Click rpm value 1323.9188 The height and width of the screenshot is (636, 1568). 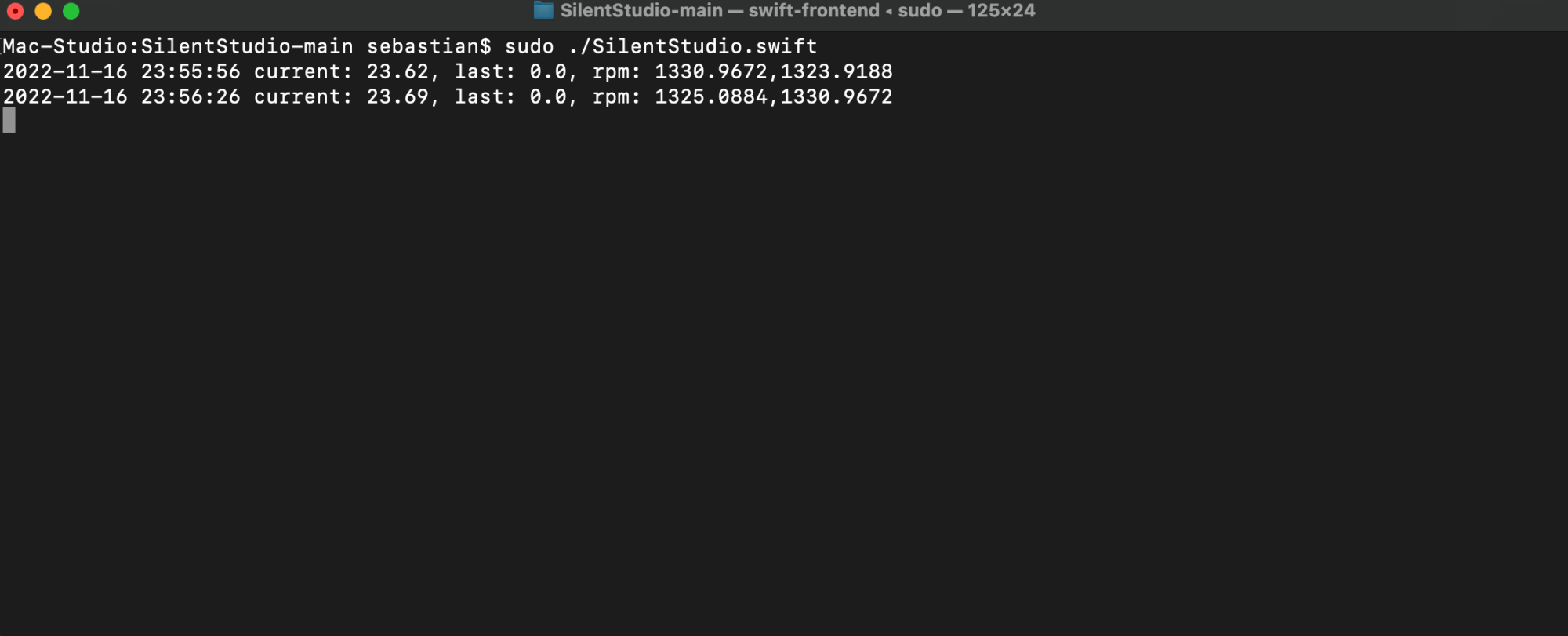point(837,71)
